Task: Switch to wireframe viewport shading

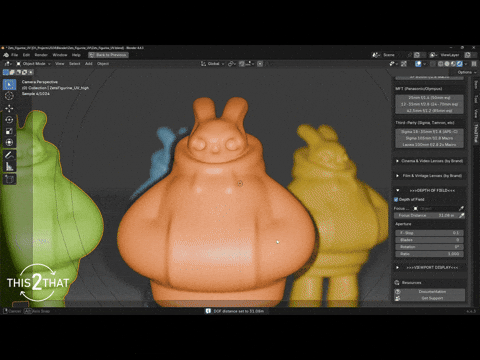Action: click(441, 64)
